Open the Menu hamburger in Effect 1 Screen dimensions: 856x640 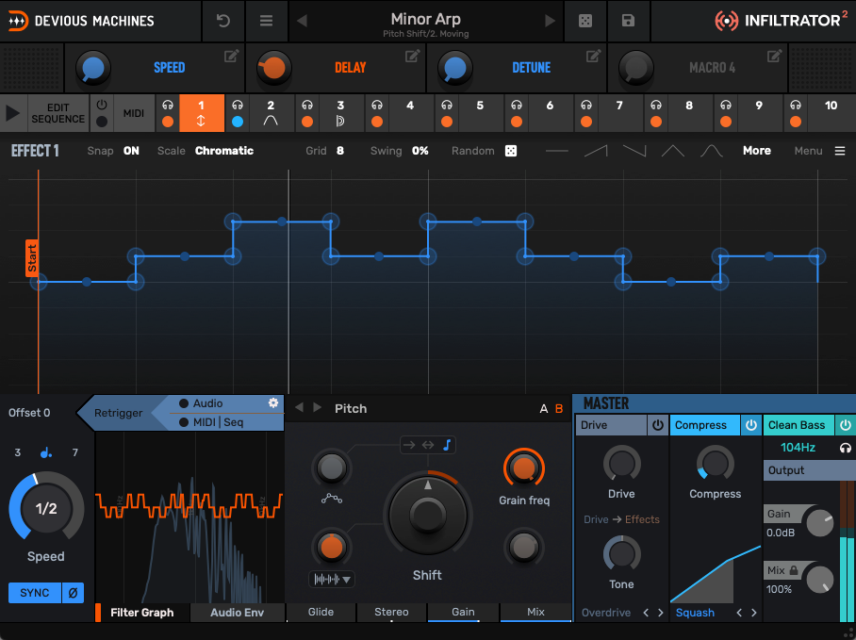840,151
